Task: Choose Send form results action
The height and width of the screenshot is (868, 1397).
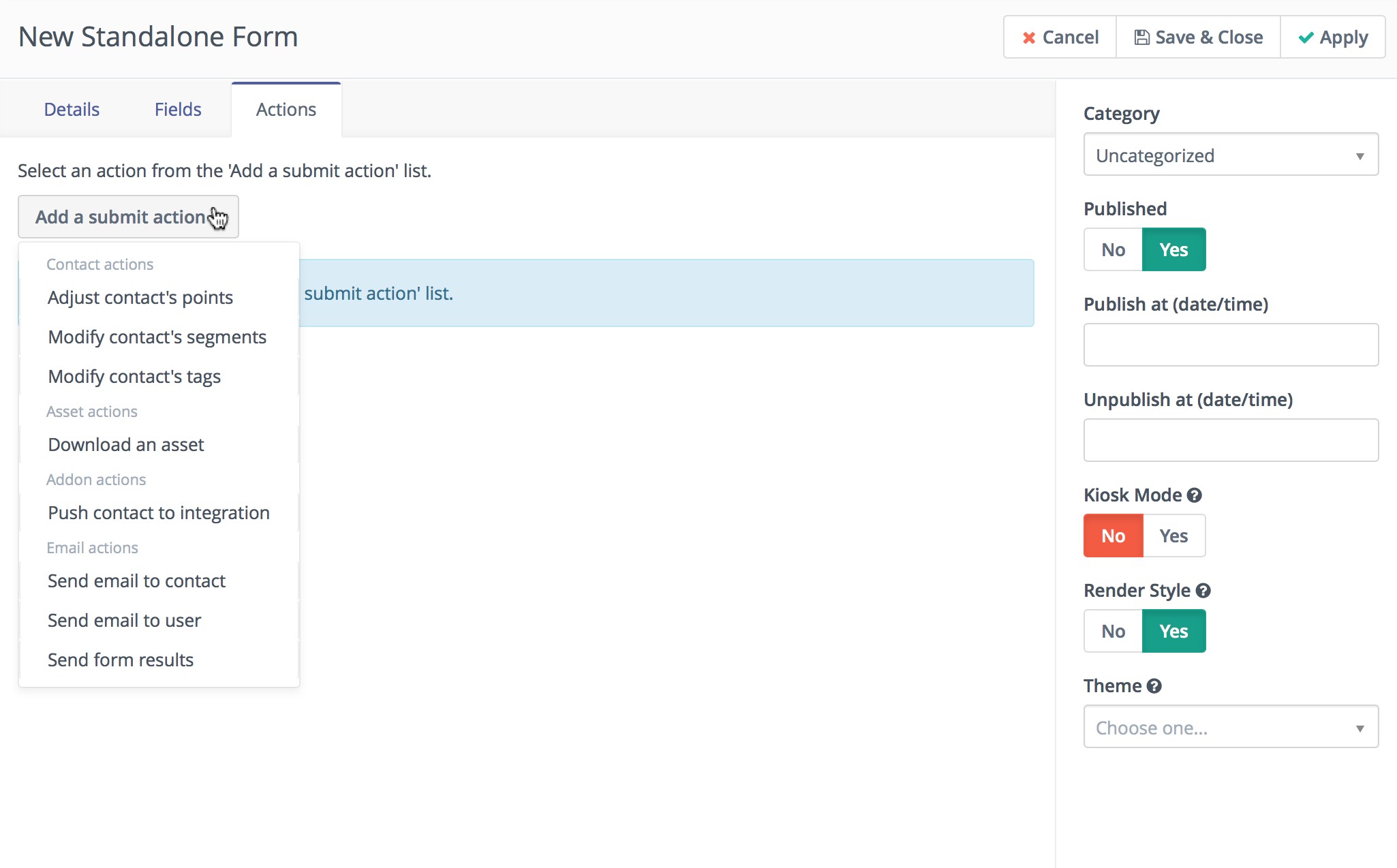Action: (121, 660)
